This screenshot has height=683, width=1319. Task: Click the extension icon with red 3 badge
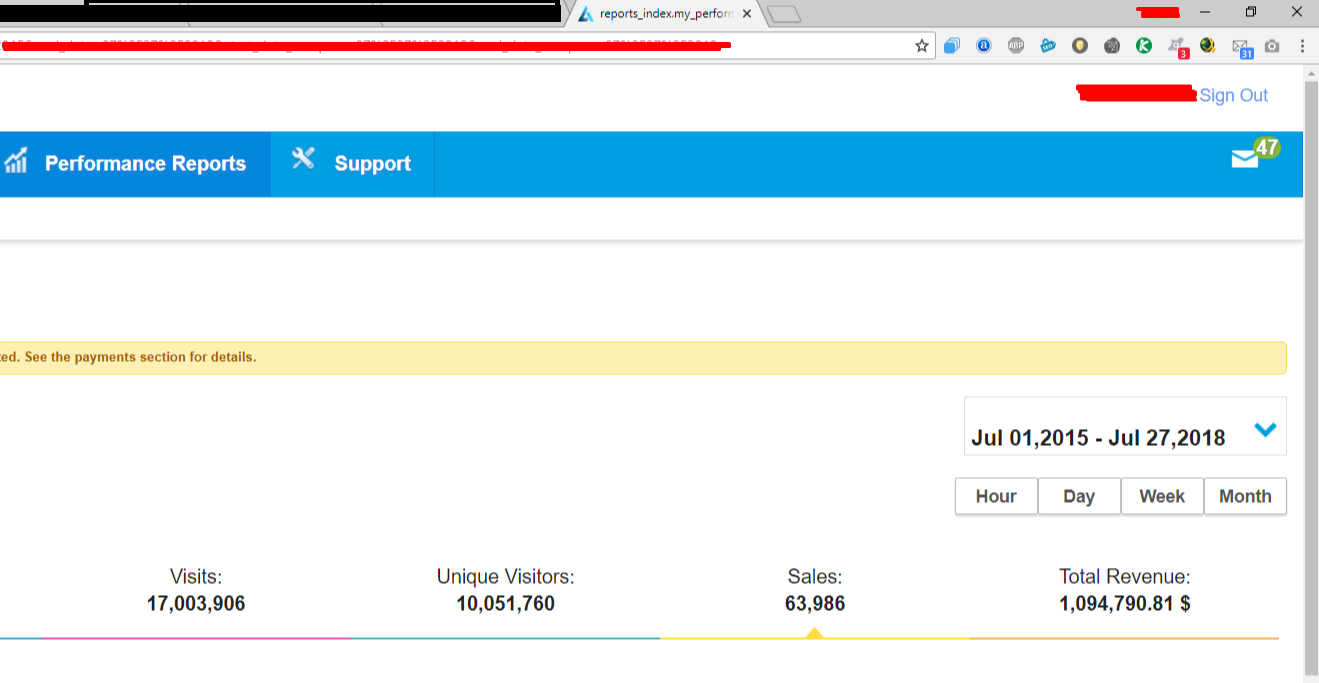coord(1177,47)
